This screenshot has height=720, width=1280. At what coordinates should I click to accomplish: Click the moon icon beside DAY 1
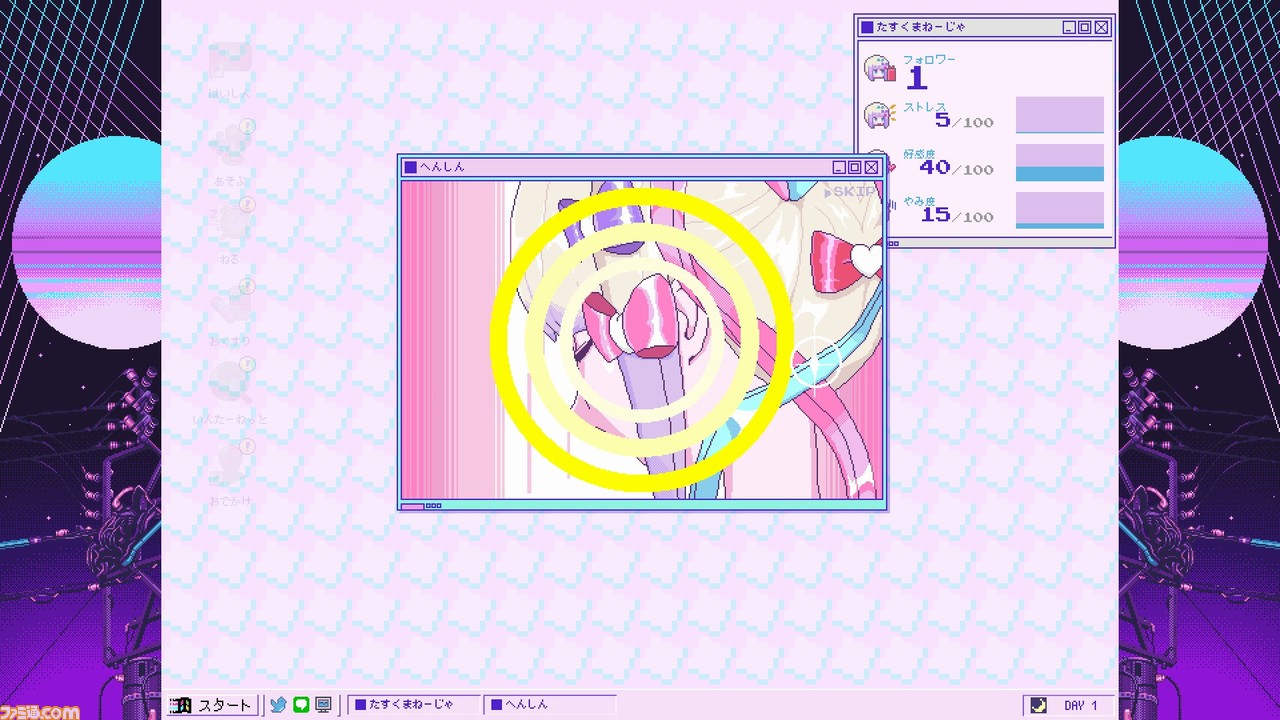pyautogui.click(x=1039, y=705)
